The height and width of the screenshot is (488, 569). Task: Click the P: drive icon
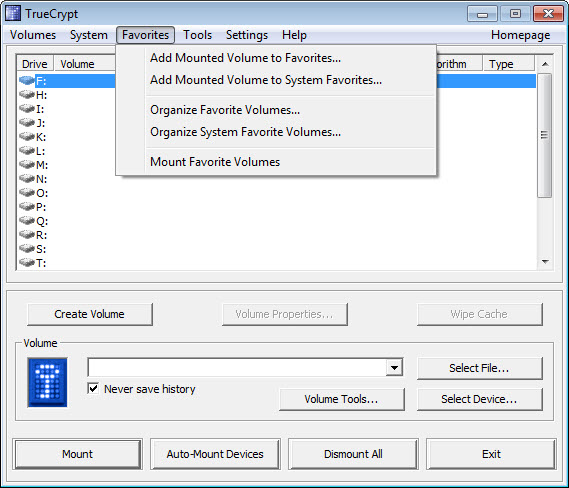pyautogui.click(x=26, y=206)
